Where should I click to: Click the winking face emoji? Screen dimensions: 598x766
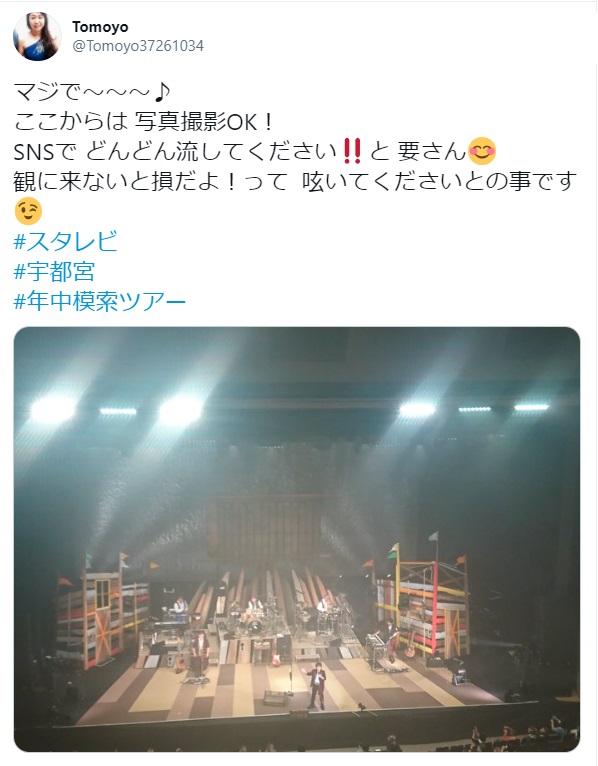(x=28, y=211)
